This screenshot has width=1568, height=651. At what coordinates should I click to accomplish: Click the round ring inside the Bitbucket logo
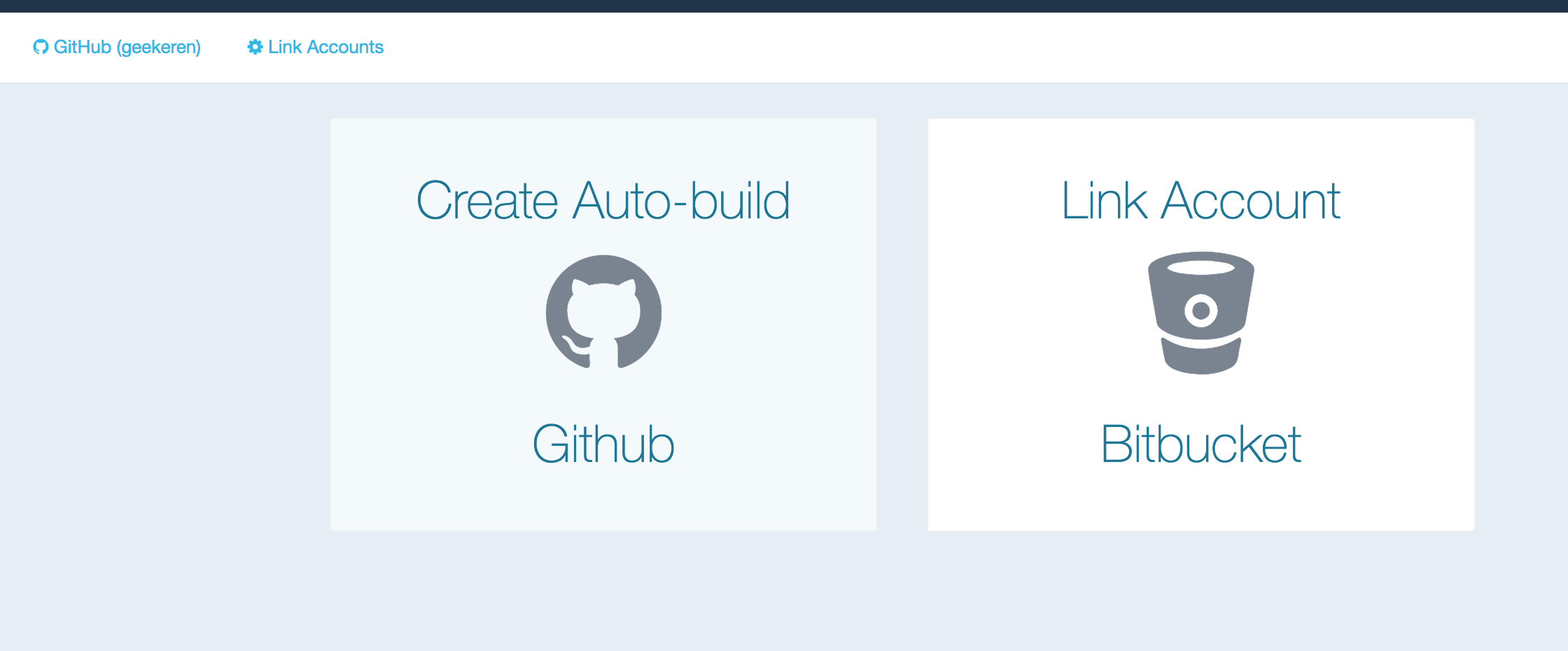pos(1200,310)
